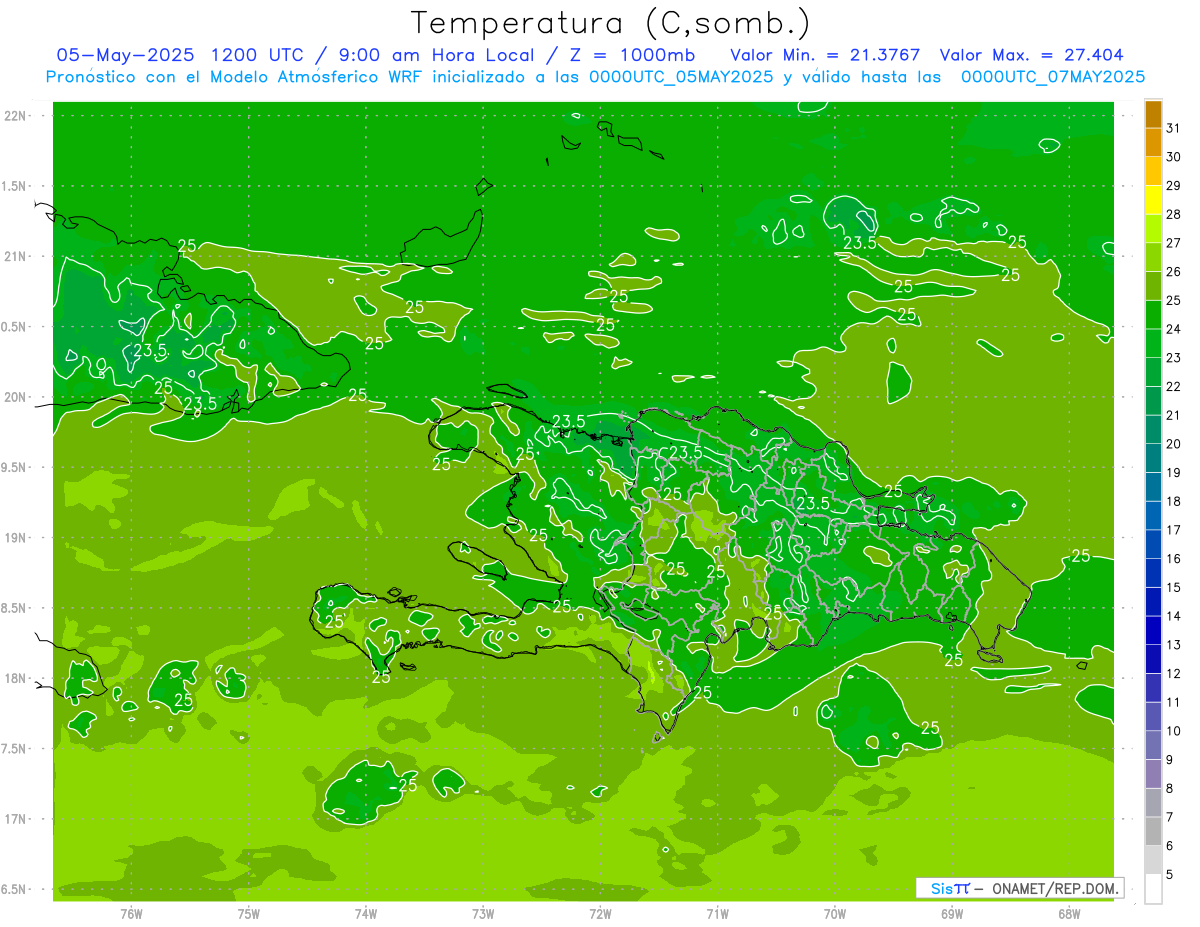
Task: Click the teal colorbar swatch between 19 and 20
Action: [x=1153, y=458]
